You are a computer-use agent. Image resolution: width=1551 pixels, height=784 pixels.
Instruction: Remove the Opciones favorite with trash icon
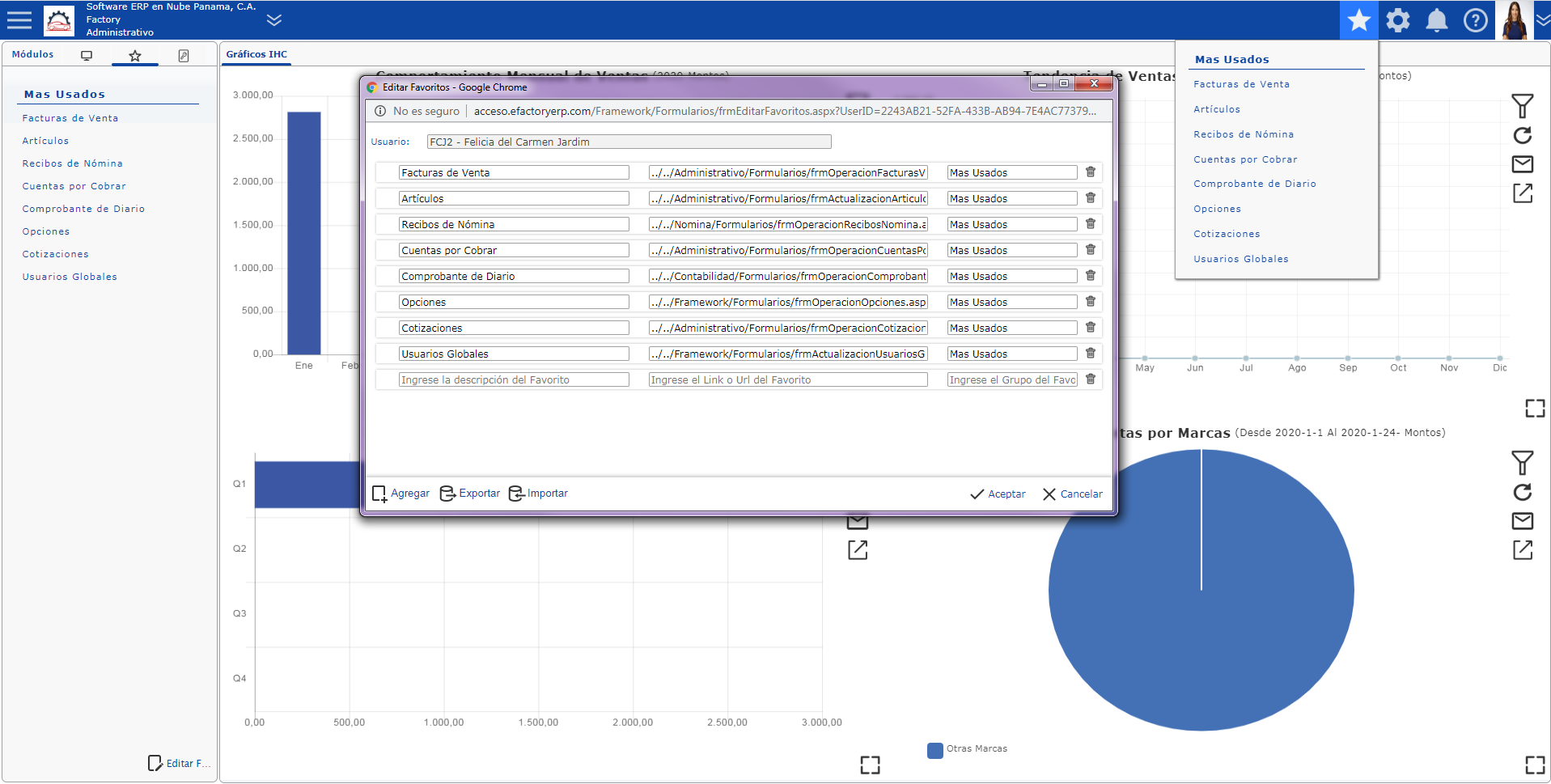tap(1090, 302)
